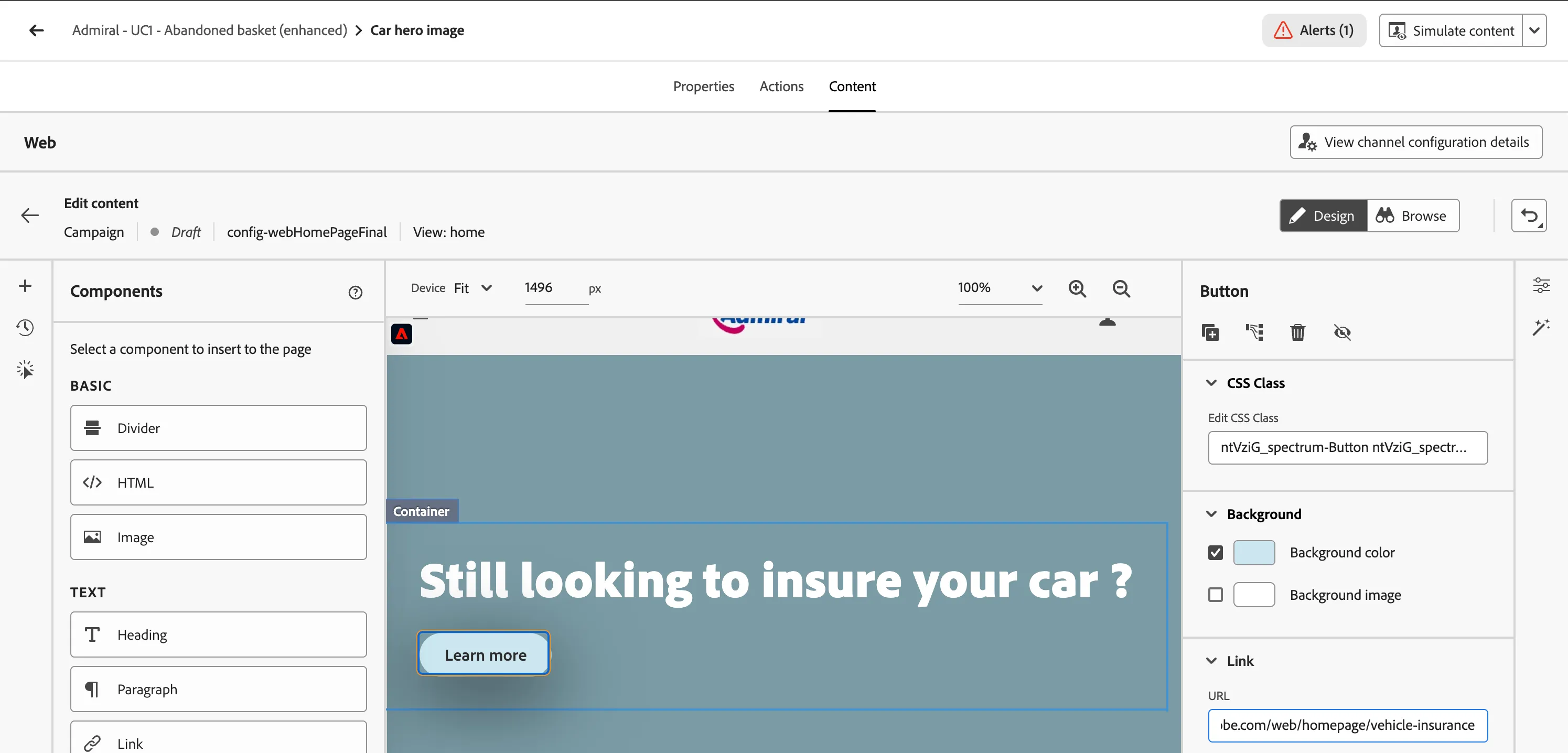
Task: Collapse the CSS Class section
Action: (1211, 383)
